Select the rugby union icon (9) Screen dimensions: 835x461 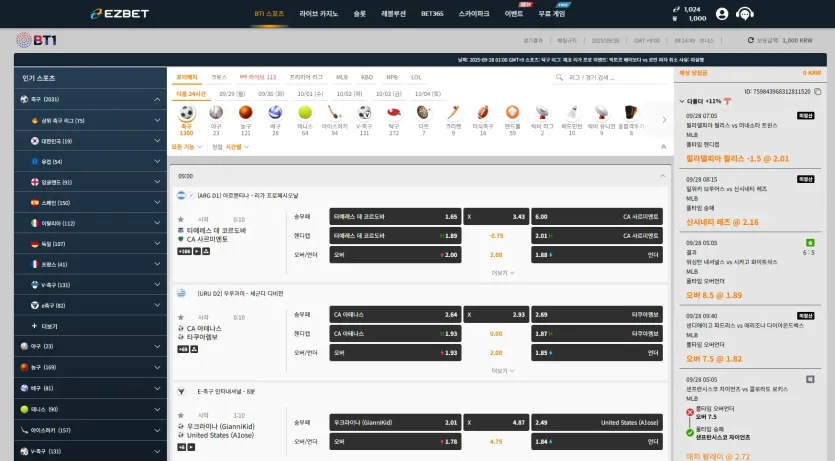(601, 112)
